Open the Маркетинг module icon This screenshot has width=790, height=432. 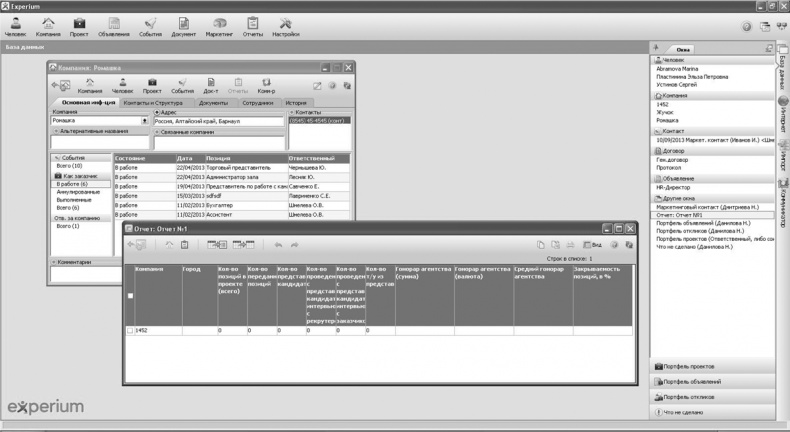tap(219, 25)
